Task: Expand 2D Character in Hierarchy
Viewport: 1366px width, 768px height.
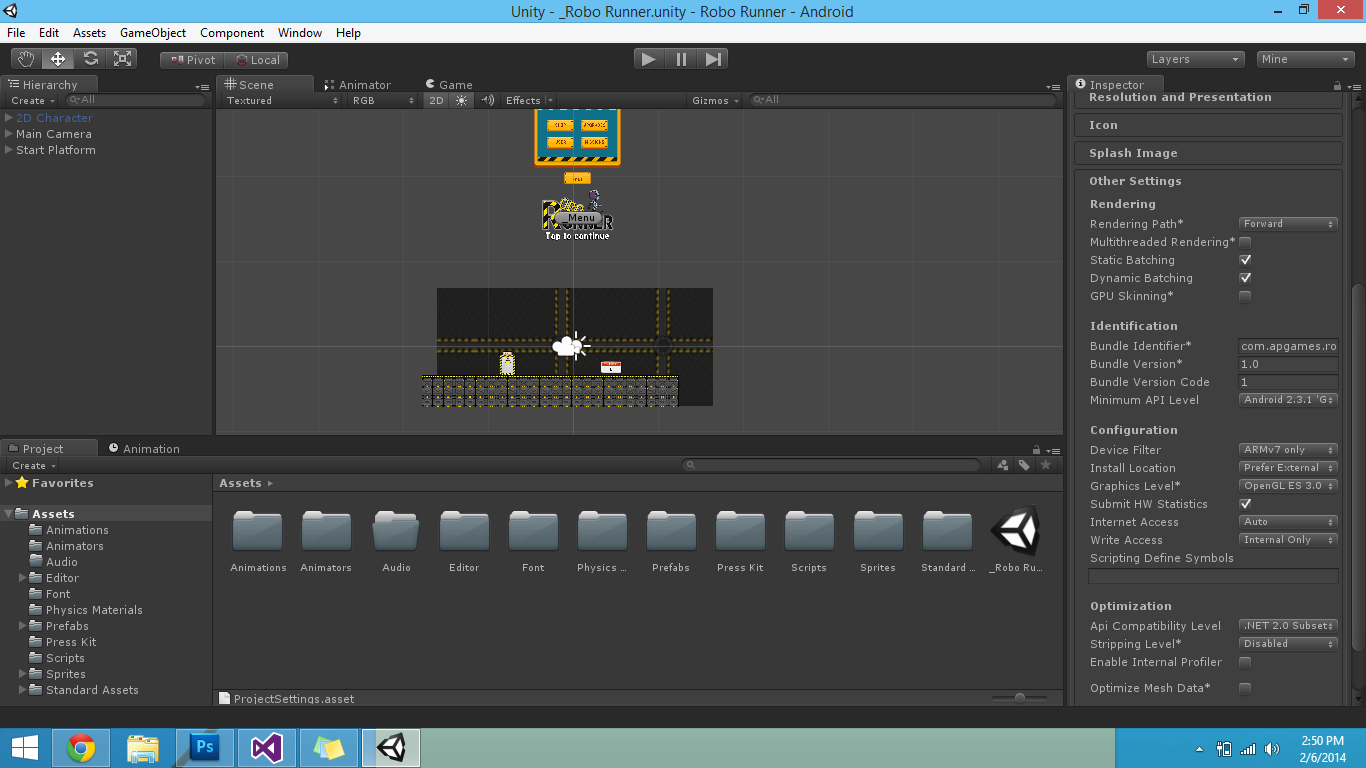Action: (x=9, y=118)
